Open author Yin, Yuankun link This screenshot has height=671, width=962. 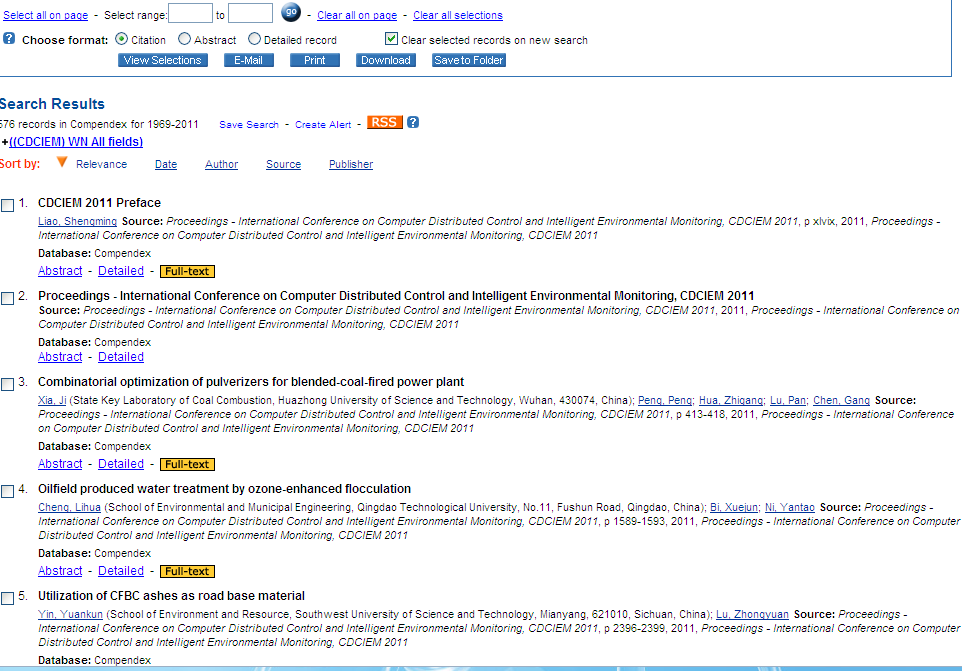(71, 615)
